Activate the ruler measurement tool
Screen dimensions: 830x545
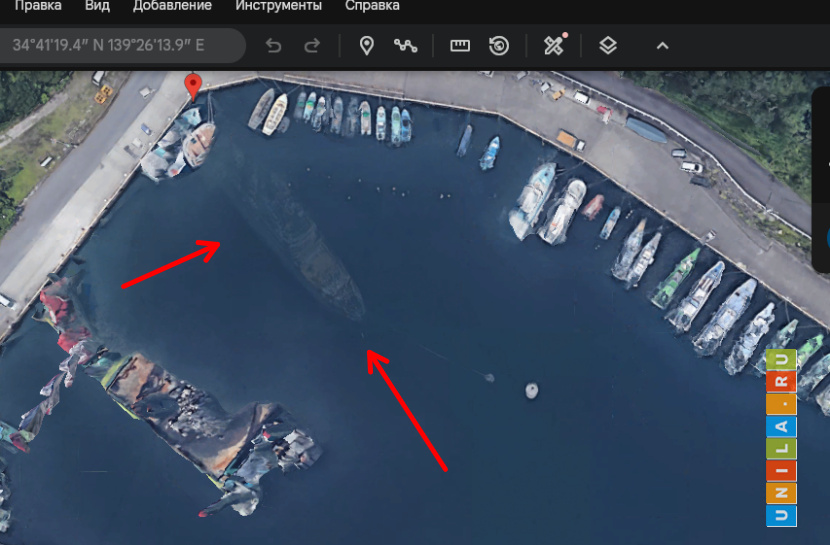pyautogui.click(x=460, y=46)
